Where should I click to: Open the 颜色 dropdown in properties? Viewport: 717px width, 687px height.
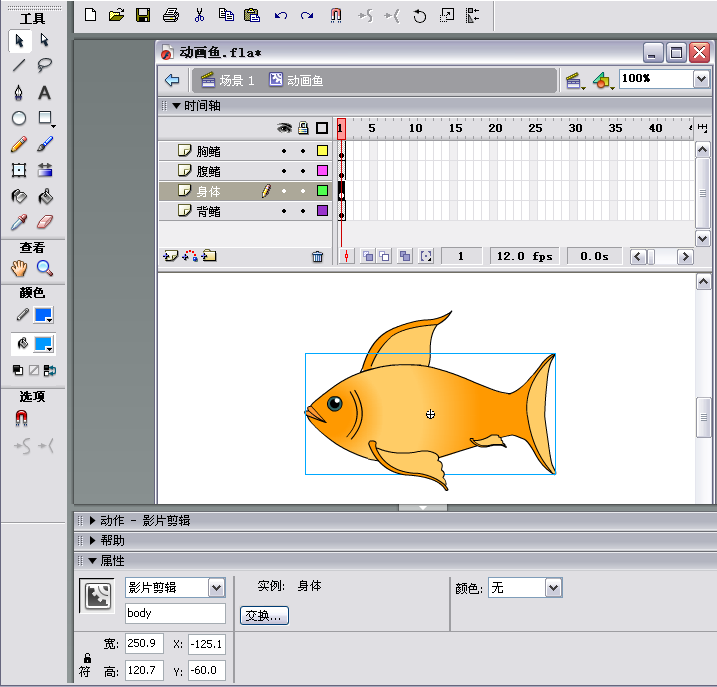click(554, 588)
